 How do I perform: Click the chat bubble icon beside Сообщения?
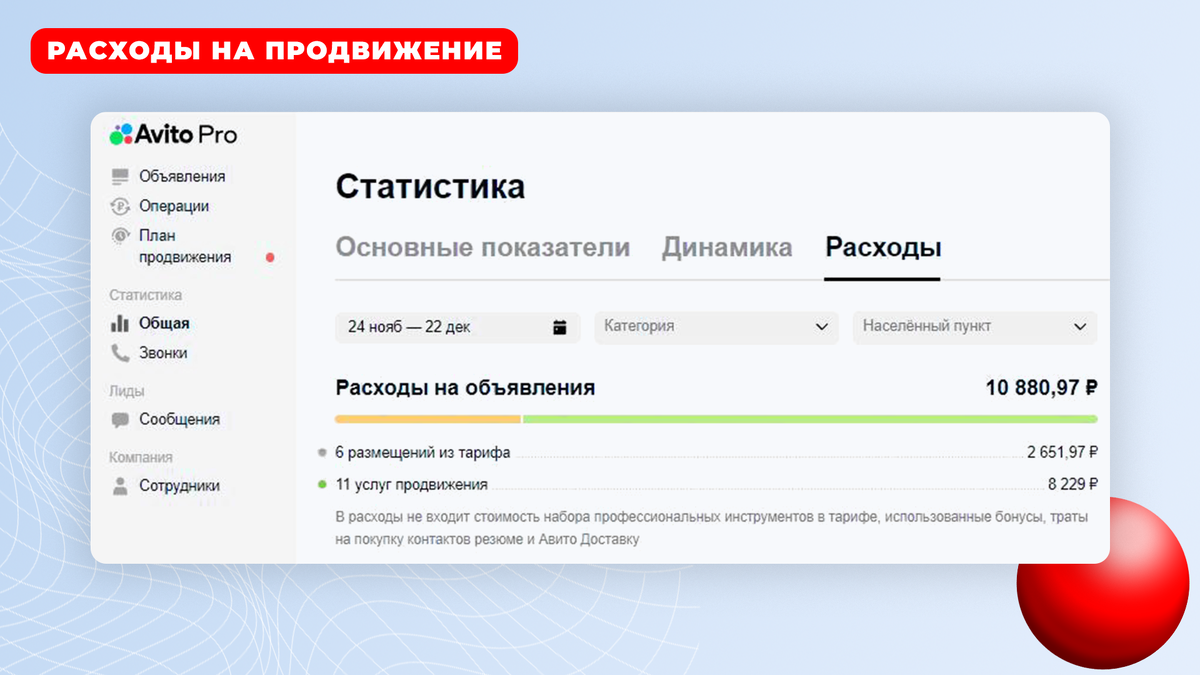click(x=120, y=420)
